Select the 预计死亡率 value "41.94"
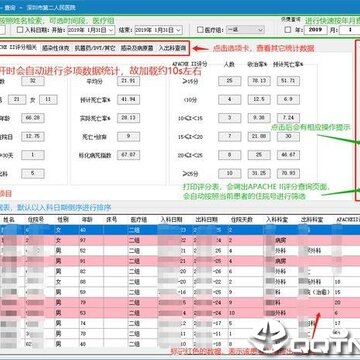This screenshot has width=360, height=360. tap(128, 100)
